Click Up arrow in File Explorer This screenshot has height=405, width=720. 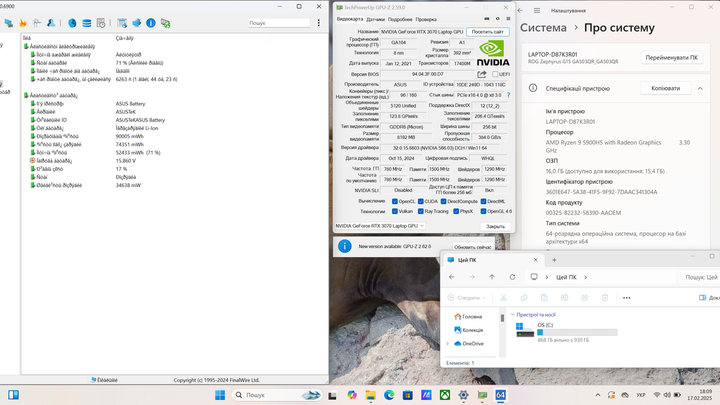tap(492, 277)
